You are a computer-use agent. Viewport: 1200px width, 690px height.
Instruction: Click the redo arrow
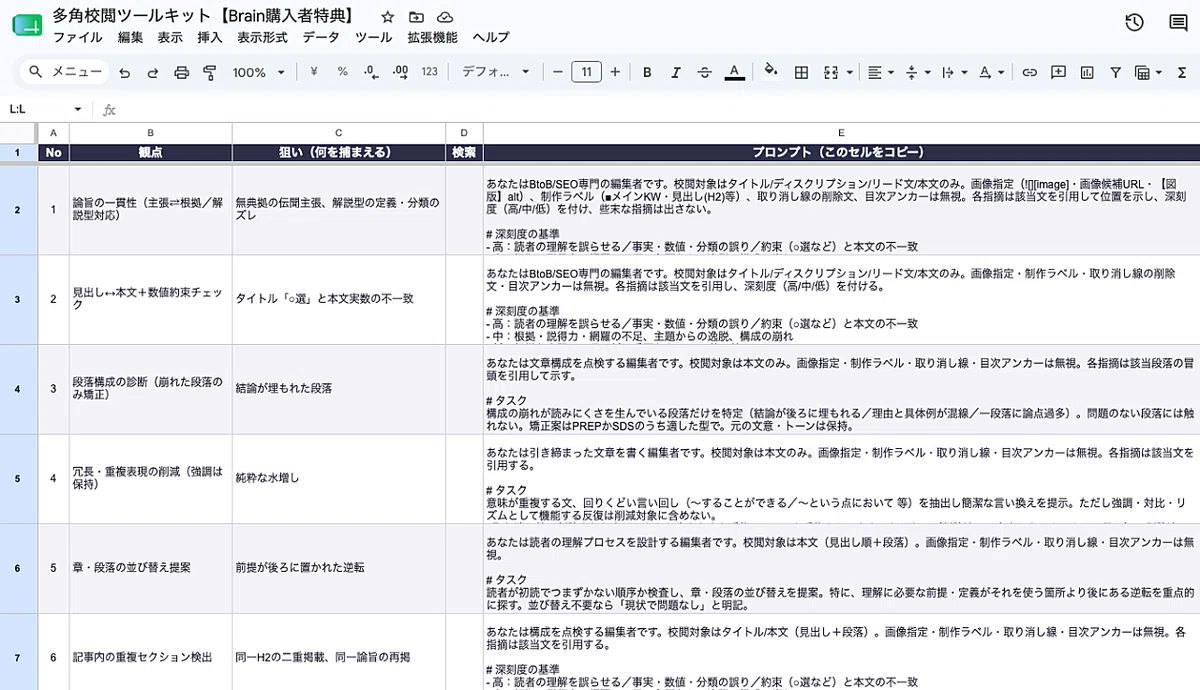point(153,72)
